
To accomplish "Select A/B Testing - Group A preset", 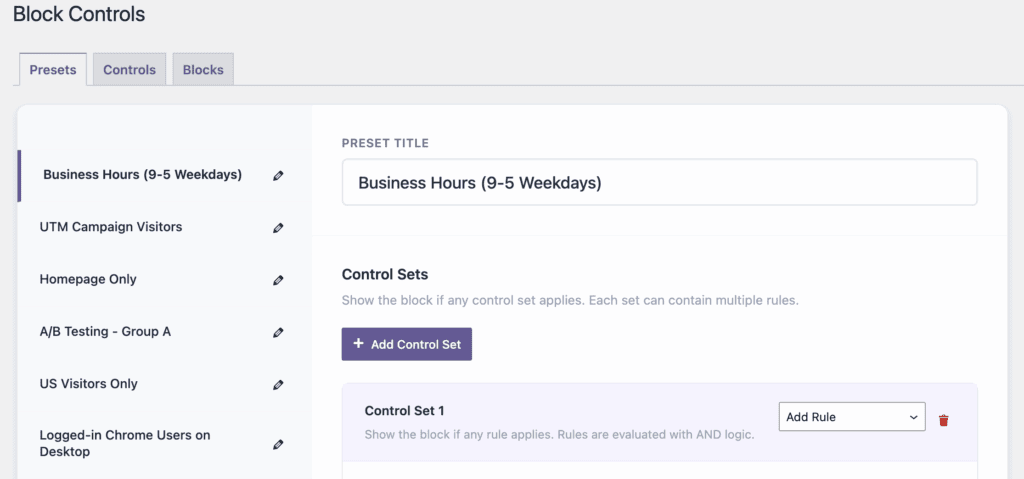I will [105, 331].
